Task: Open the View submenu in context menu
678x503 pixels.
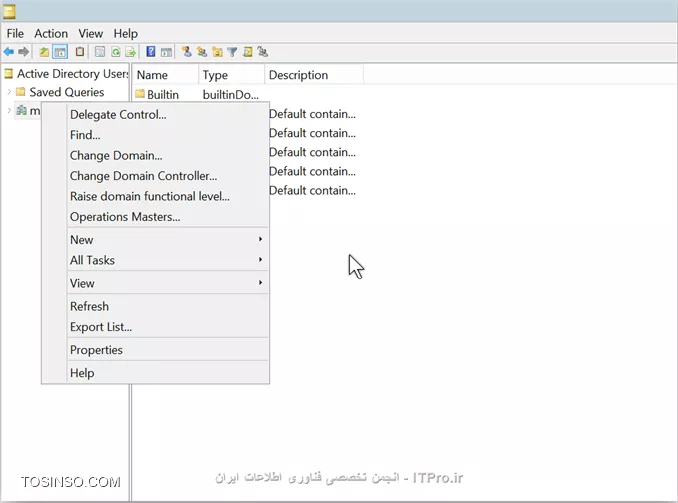Action: coord(168,283)
